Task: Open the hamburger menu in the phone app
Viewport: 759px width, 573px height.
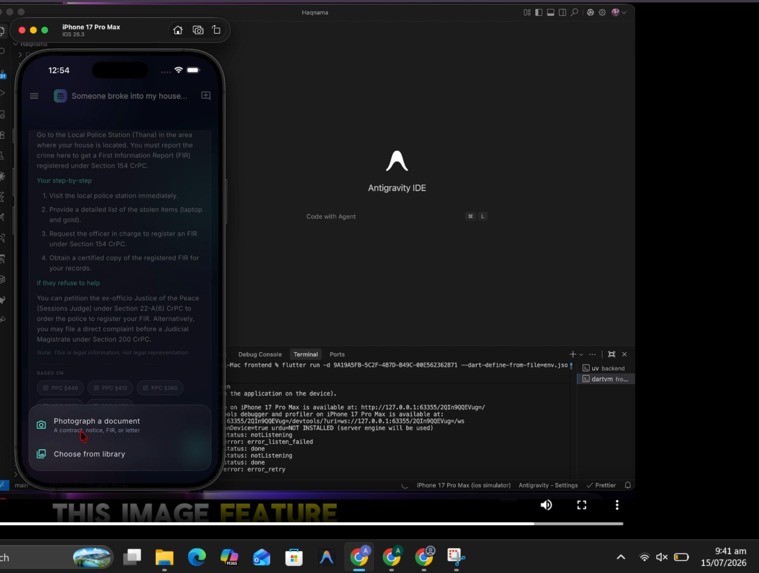Action: tap(34, 96)
